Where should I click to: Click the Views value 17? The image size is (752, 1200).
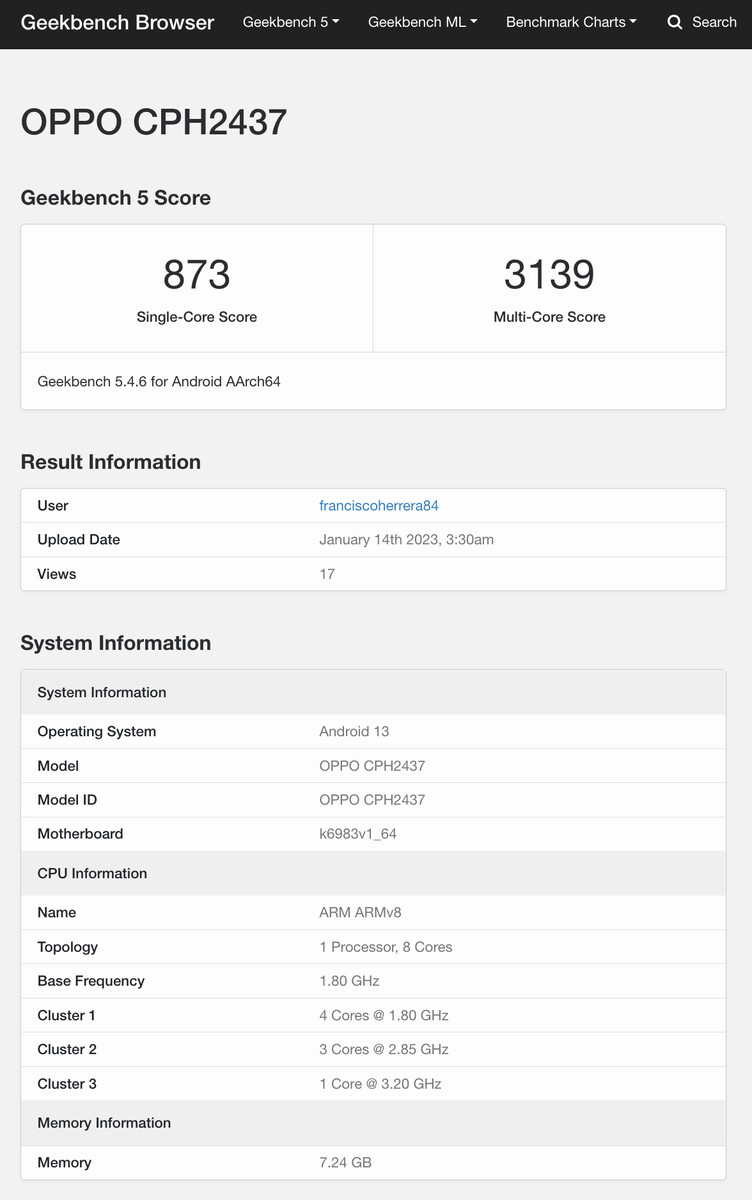[327, 574]
